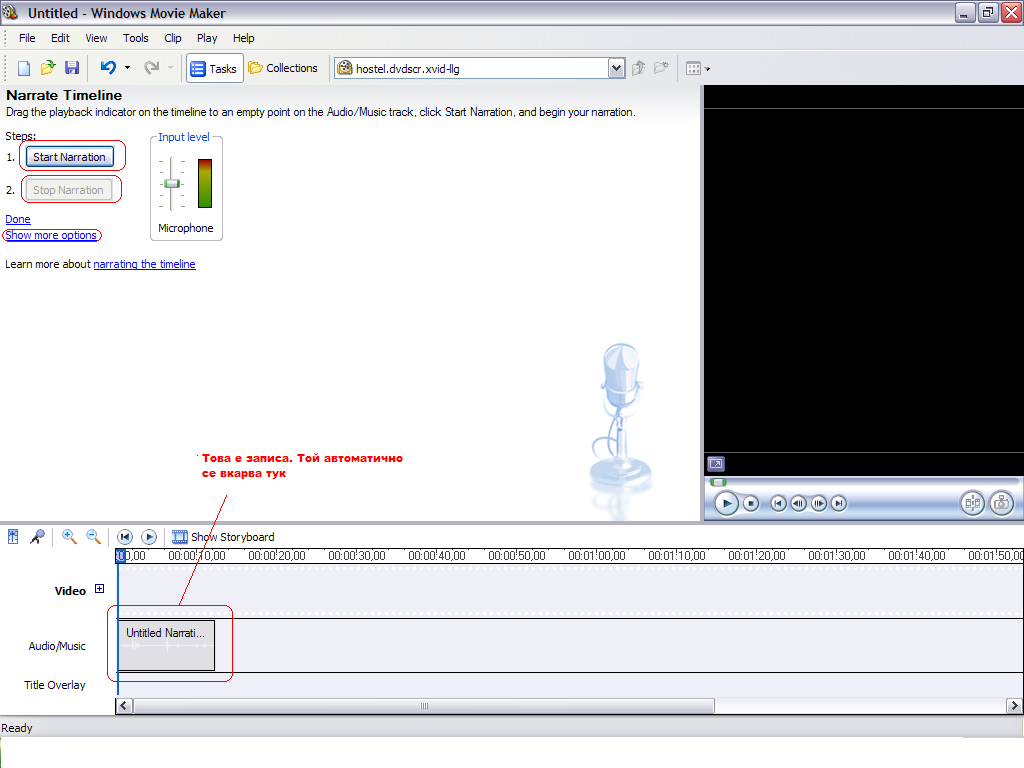Screen dimensions: 1024x768
Task: Click the Narrate Timeline microphone icon
Action: (37, 537)
